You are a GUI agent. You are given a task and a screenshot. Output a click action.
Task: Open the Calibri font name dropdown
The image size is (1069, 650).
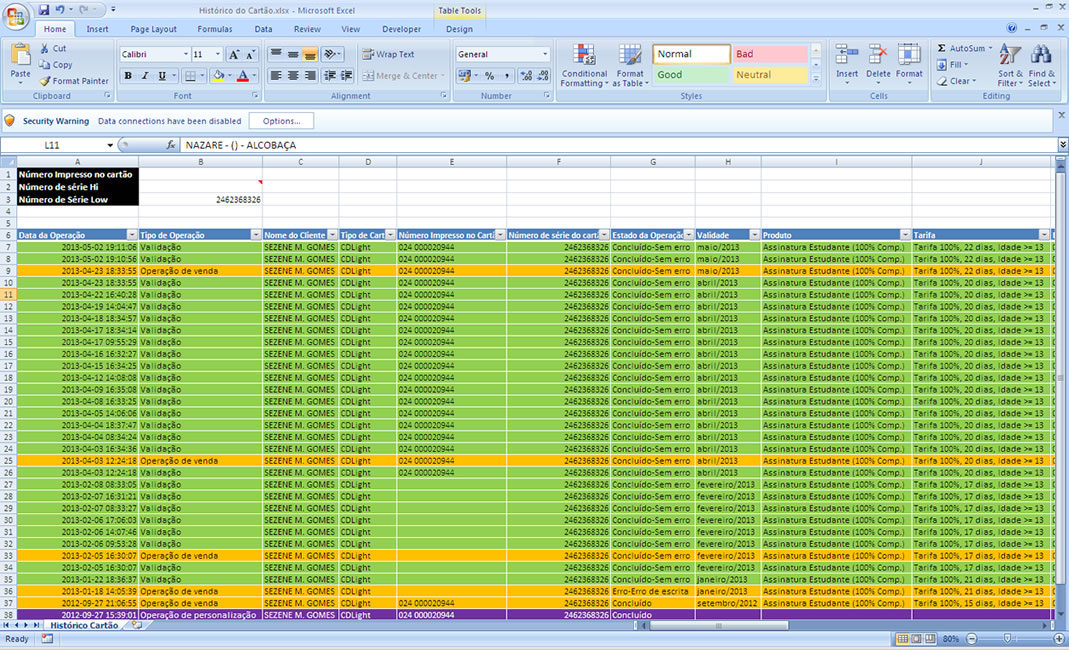tap(185, 54)
